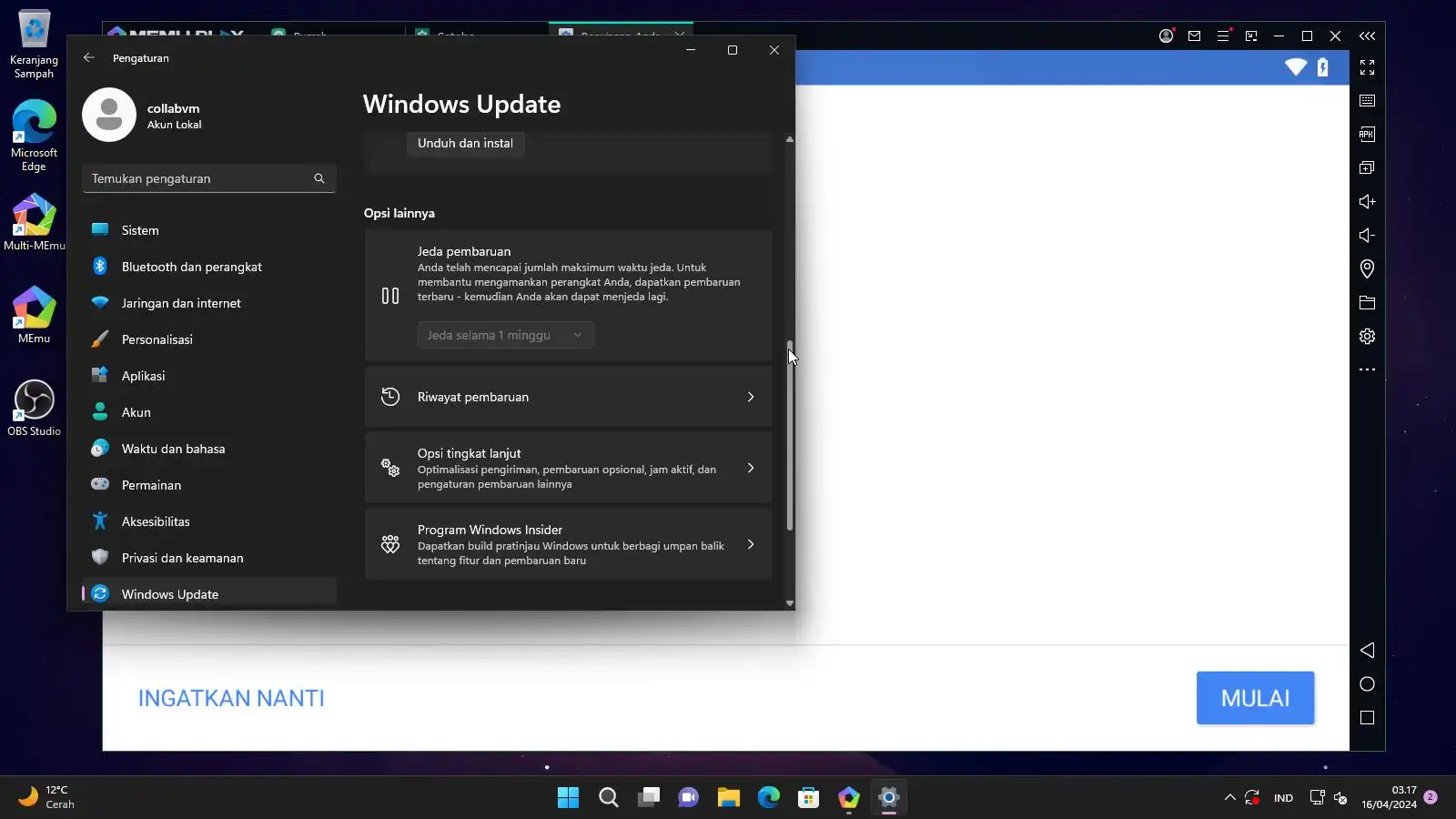Viewport: 1456px width, 819px height.
Task: Toggle MEmu fullscreen mode
Action: click(x=1367, y=67)
